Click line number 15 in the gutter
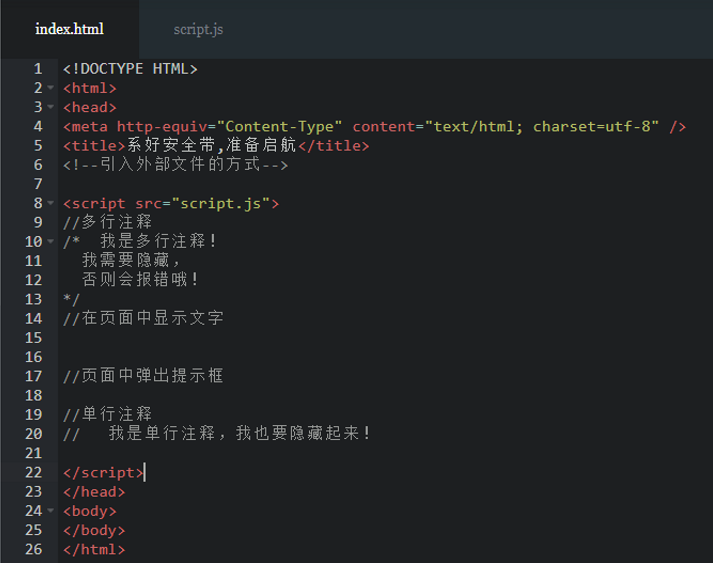713x563 pixels. pyautogui.click(x=34, y=338)
